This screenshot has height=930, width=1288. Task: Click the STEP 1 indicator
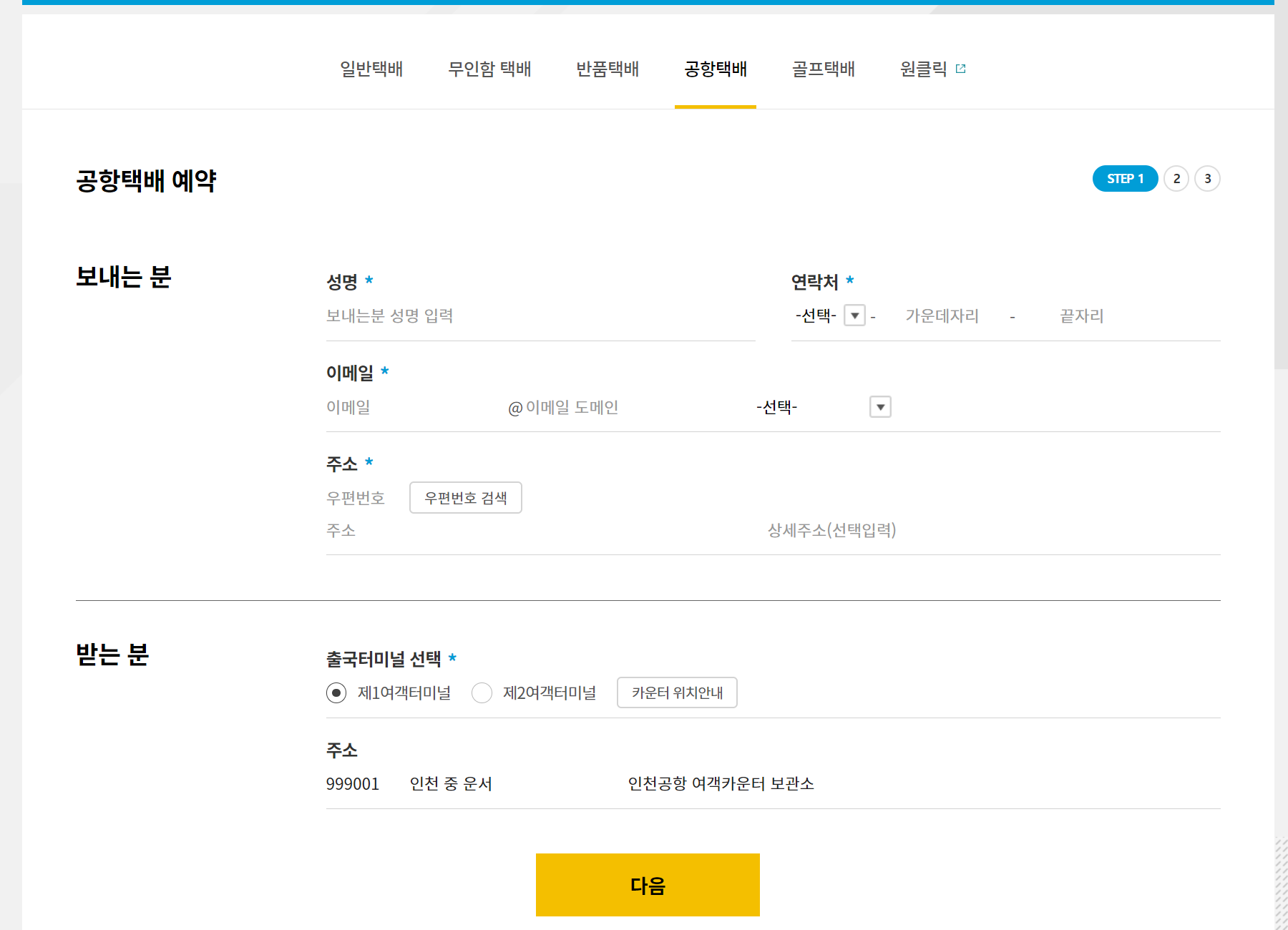pos(1125,179)
